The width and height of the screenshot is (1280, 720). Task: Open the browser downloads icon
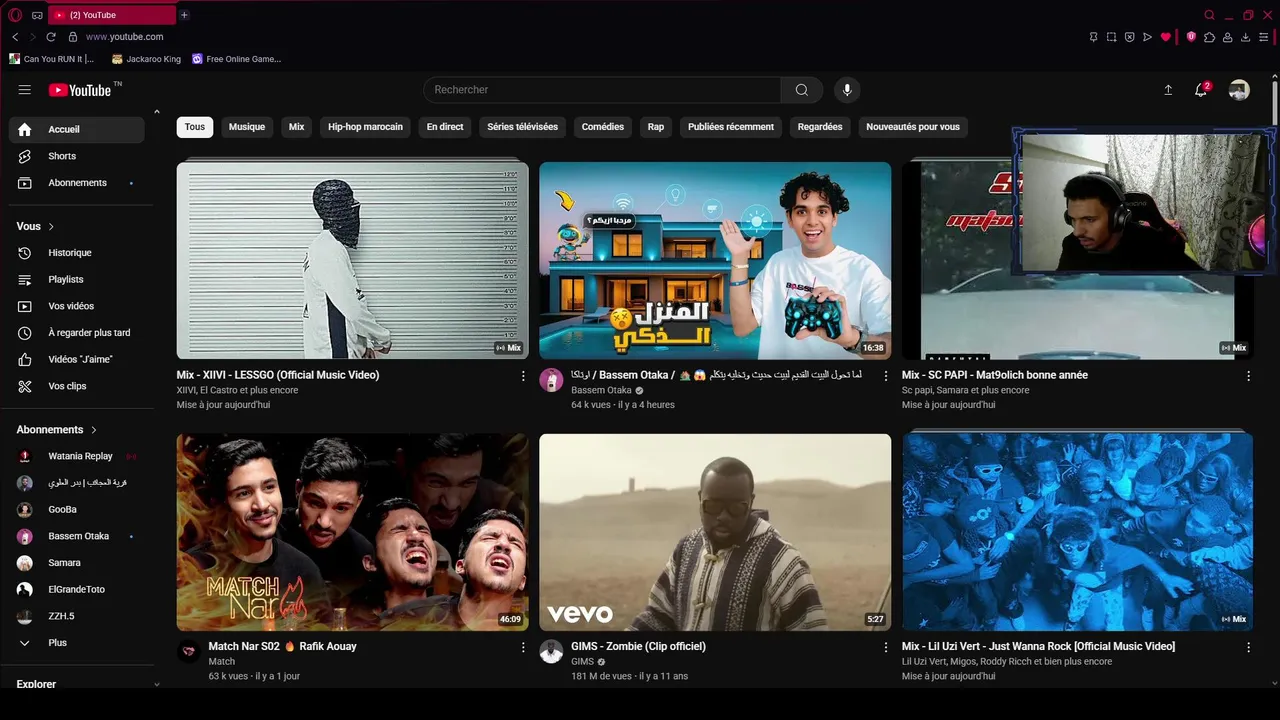click(1246, 37)
